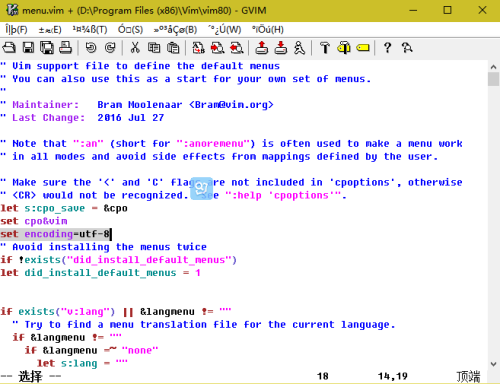Click the '2016 Jul 27' date text
Viewport: 500px width, 384px height.
point(131,118)
